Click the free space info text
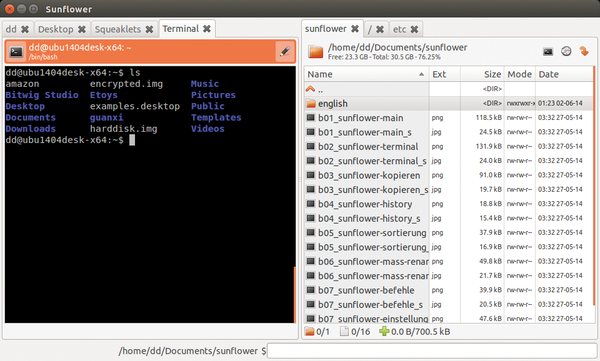This screenshot has height=361, width=600. pos(384,57)
